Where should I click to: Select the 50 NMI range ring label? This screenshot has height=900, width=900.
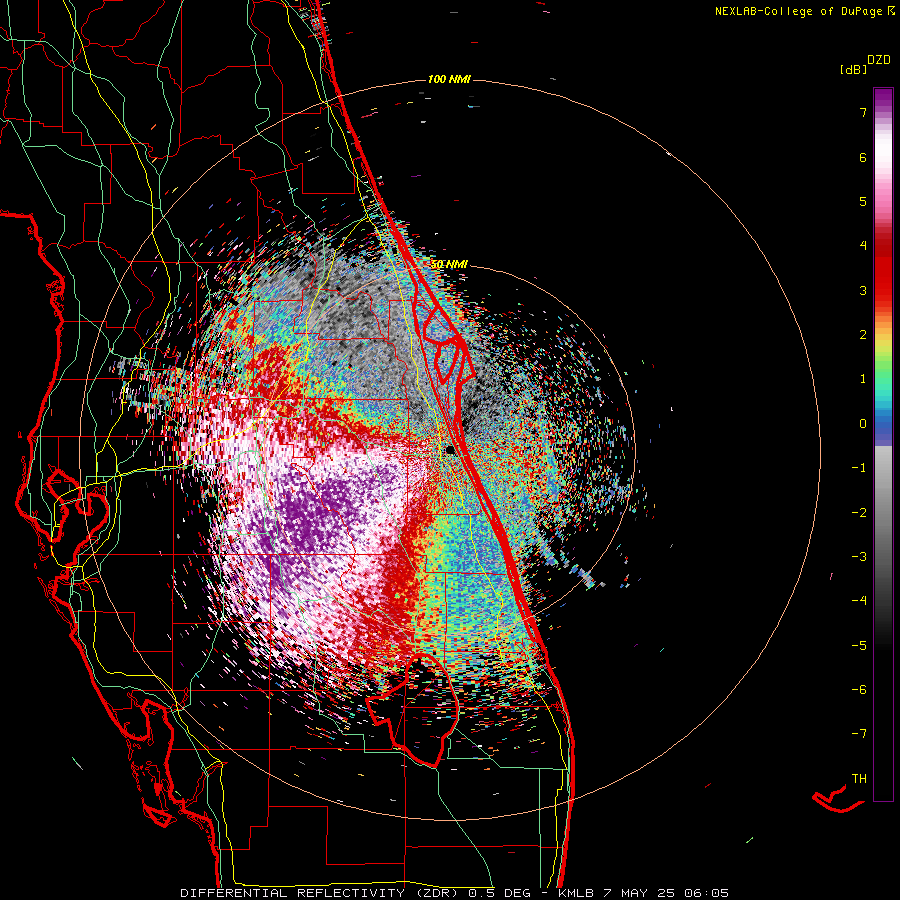449,265
